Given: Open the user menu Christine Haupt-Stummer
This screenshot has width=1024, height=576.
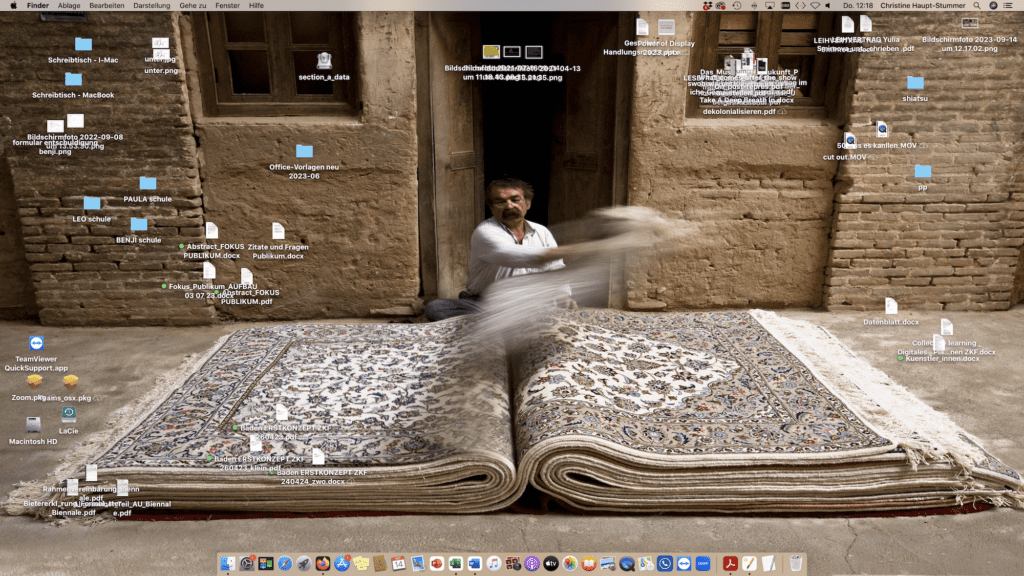Looking at the screenshot, I should [x=922, y=5].
